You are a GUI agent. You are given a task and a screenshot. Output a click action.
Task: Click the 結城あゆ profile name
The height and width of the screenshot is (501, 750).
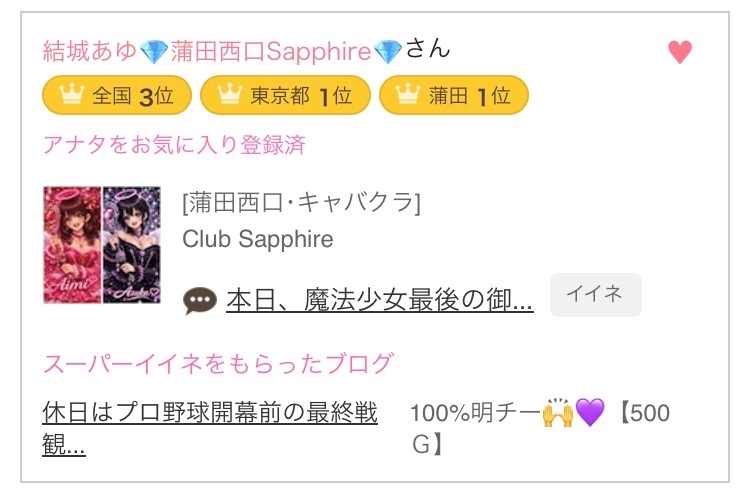point(90,51)
